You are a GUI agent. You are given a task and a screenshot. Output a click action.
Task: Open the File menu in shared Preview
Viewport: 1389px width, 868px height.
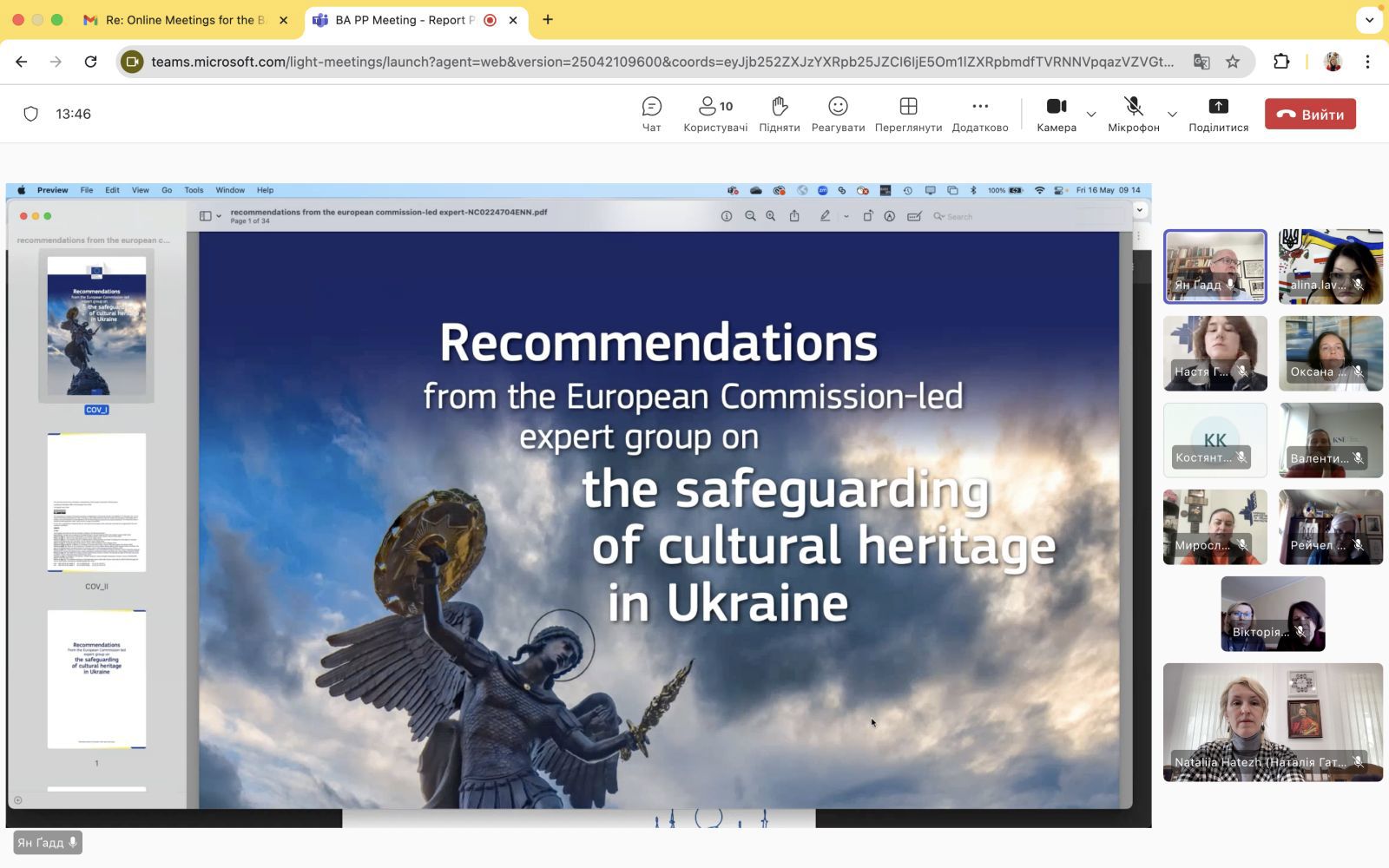[x=87, y=190]
